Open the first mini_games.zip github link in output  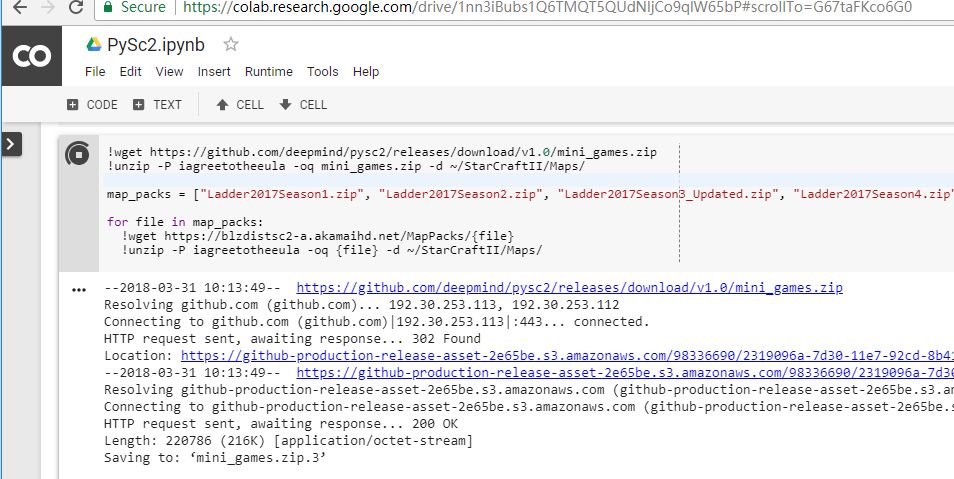[569, 288]
